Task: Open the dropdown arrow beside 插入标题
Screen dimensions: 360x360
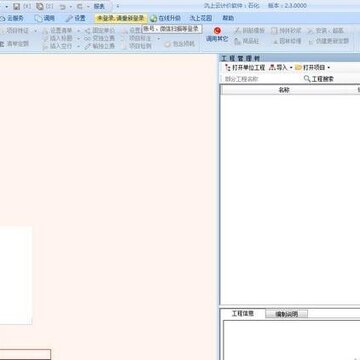Action: tap(79, 39)
